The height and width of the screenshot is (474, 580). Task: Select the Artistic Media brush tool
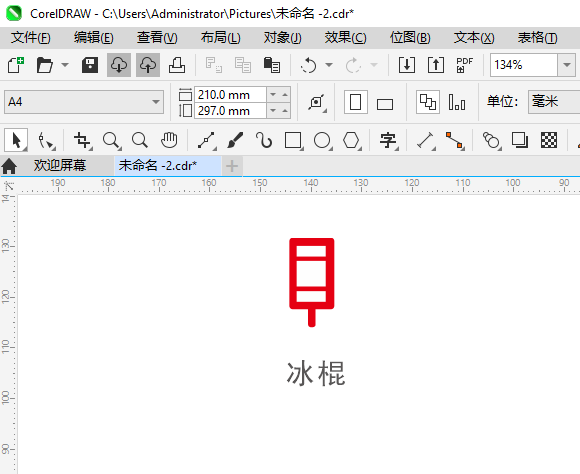(x=235, y=141)
